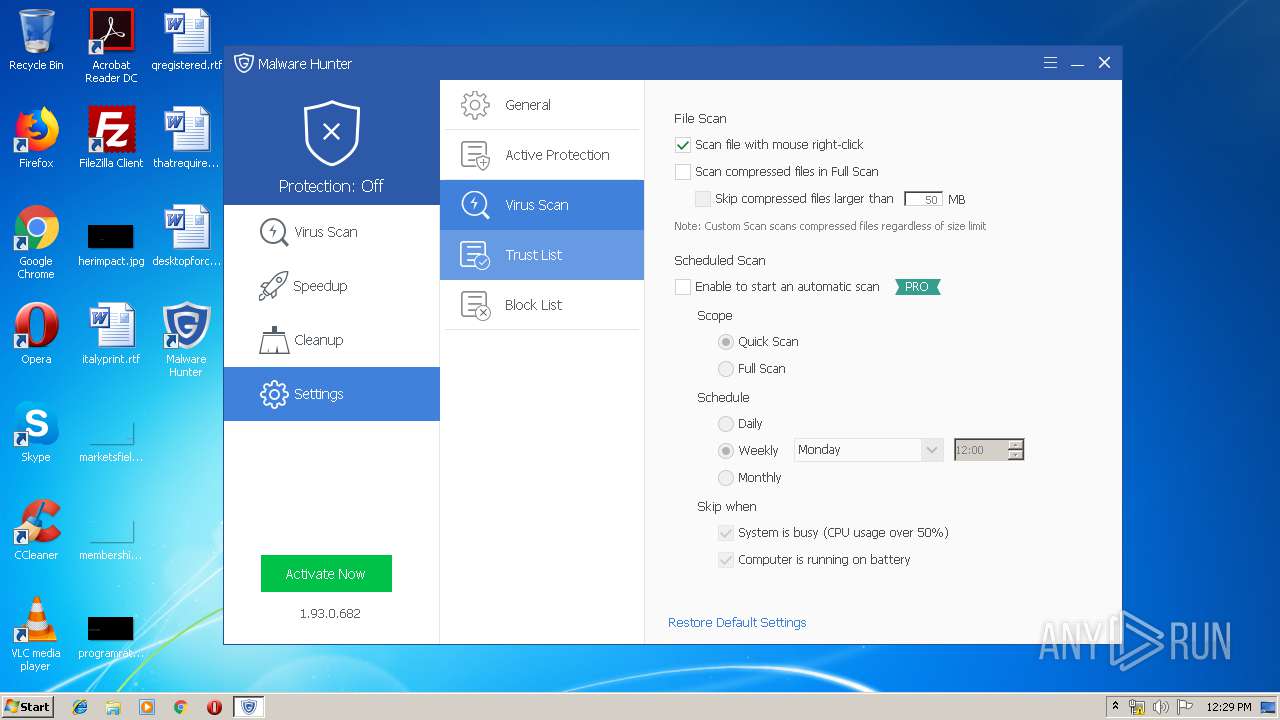Select the Google Chrome desktop shortcut
The height and width of the screenshot is (720, 1280).
(x=36, y=242)
